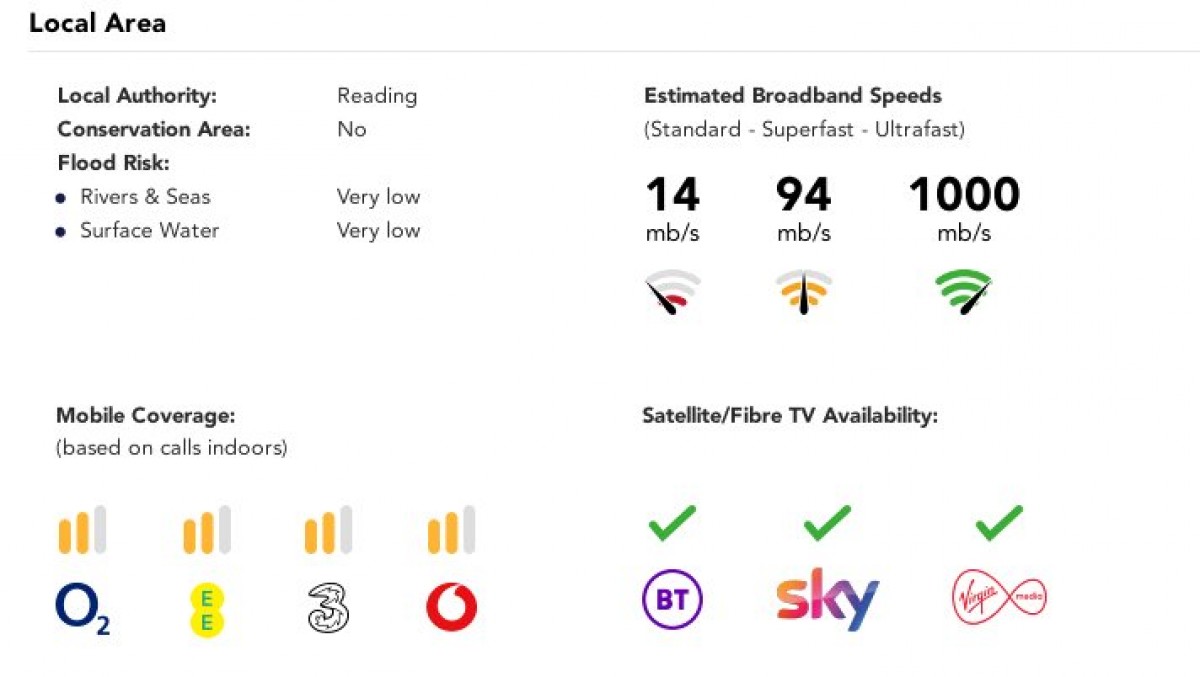Screen dimensions: 1200x677
Task: Select the Three network logo
Action: coord(328,608)
